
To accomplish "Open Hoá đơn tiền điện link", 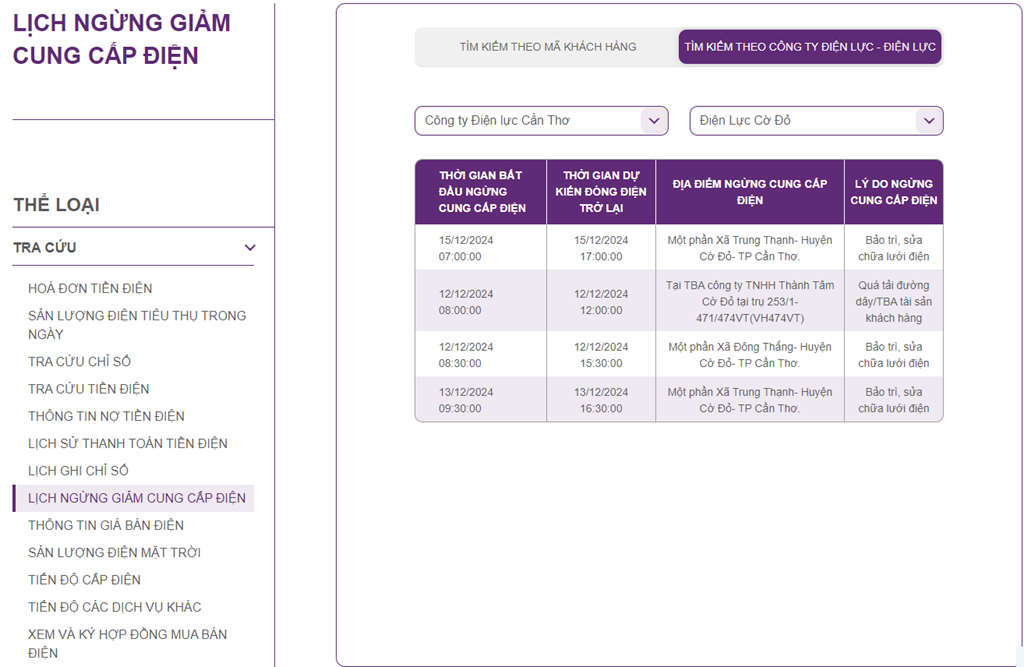I will click(90, 288).
